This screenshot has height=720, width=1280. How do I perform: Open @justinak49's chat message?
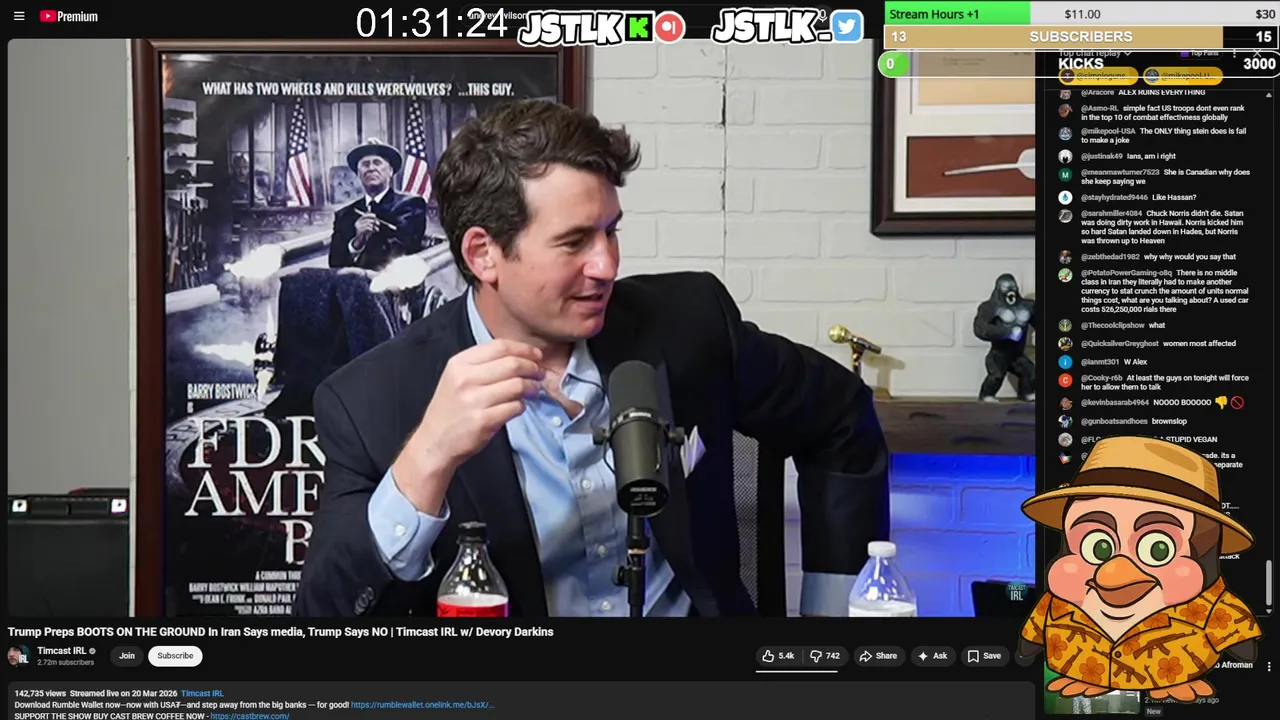[1128, 156]
